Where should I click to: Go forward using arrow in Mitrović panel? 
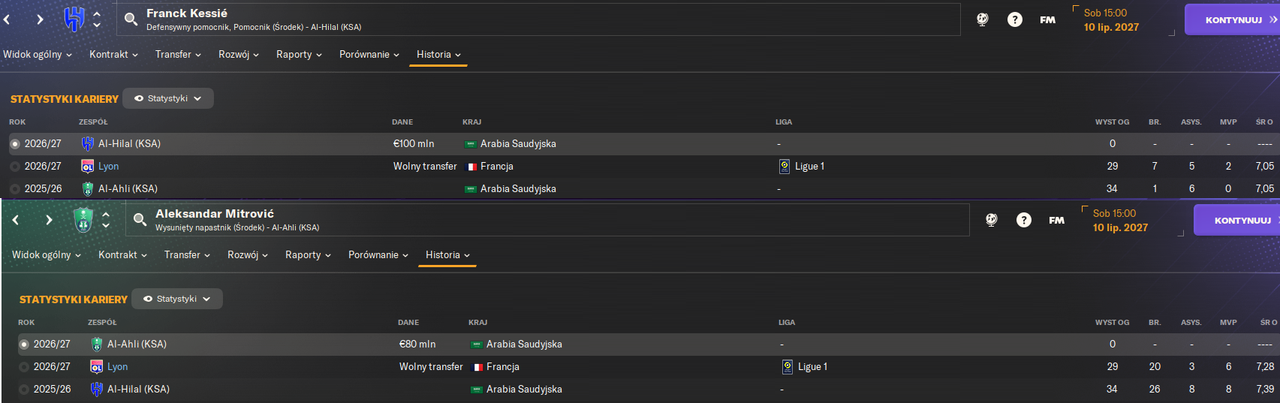[x=48, y=220]
